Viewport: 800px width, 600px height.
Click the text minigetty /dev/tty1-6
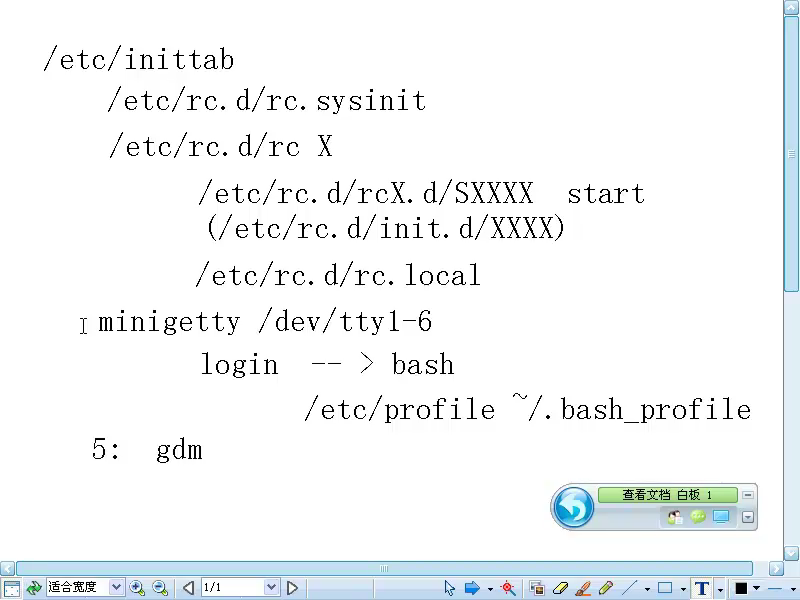pyautogui.click(x=265, y=321)
